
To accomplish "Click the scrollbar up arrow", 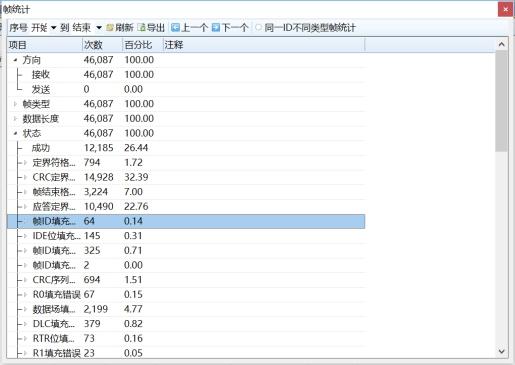I will [502, 44].
